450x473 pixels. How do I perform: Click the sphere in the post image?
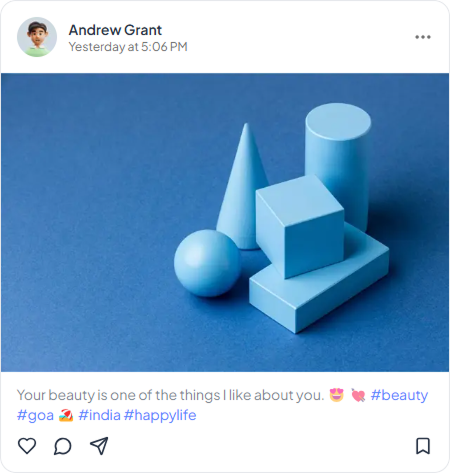(x=207, y=263)
